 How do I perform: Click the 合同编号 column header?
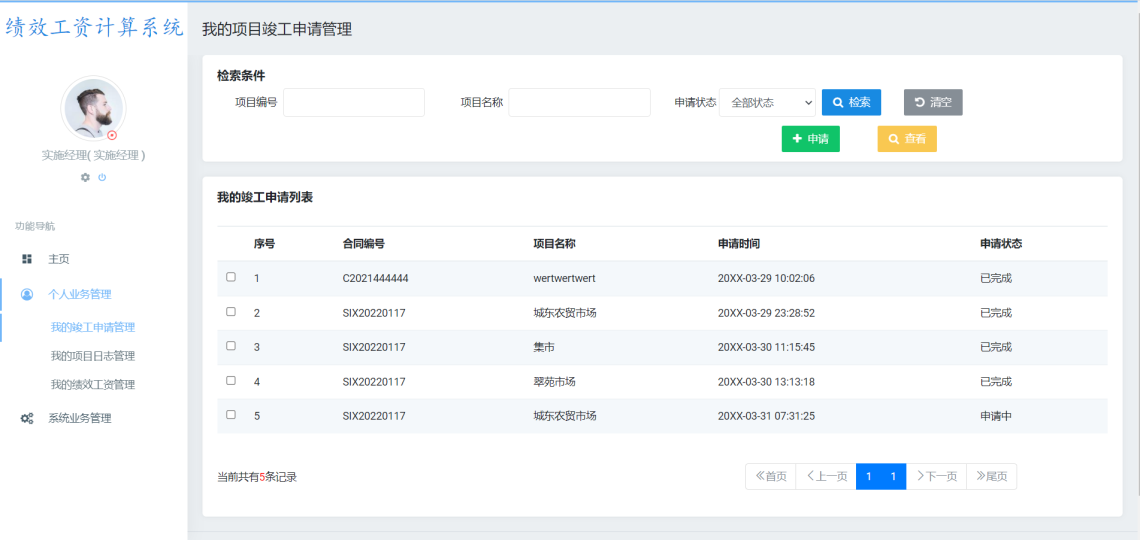tap(364, 244)
